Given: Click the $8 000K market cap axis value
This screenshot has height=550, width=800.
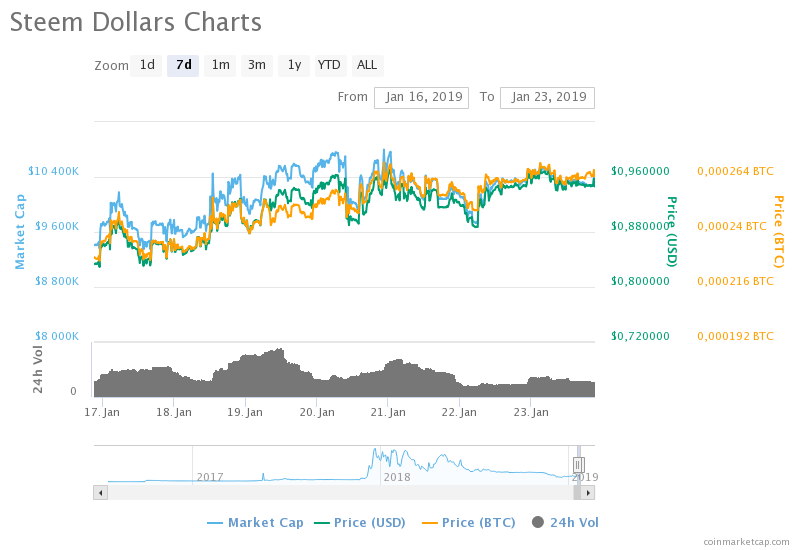Looking at the screenshot, I should (57, 336).
